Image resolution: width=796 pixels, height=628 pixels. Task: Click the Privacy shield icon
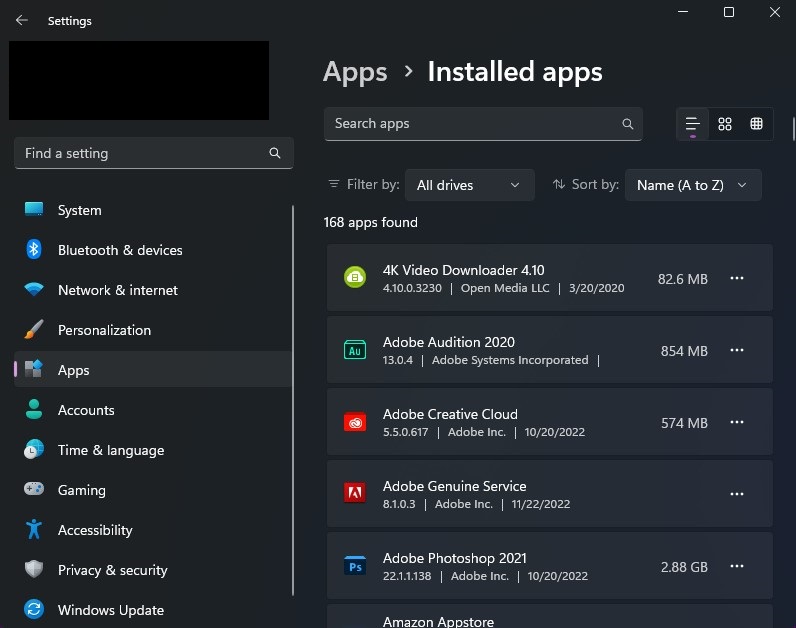coord(34,569)
